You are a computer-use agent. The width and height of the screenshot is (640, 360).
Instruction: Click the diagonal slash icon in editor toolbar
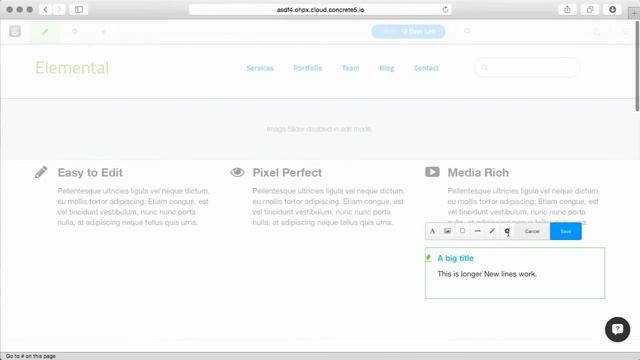492,231
